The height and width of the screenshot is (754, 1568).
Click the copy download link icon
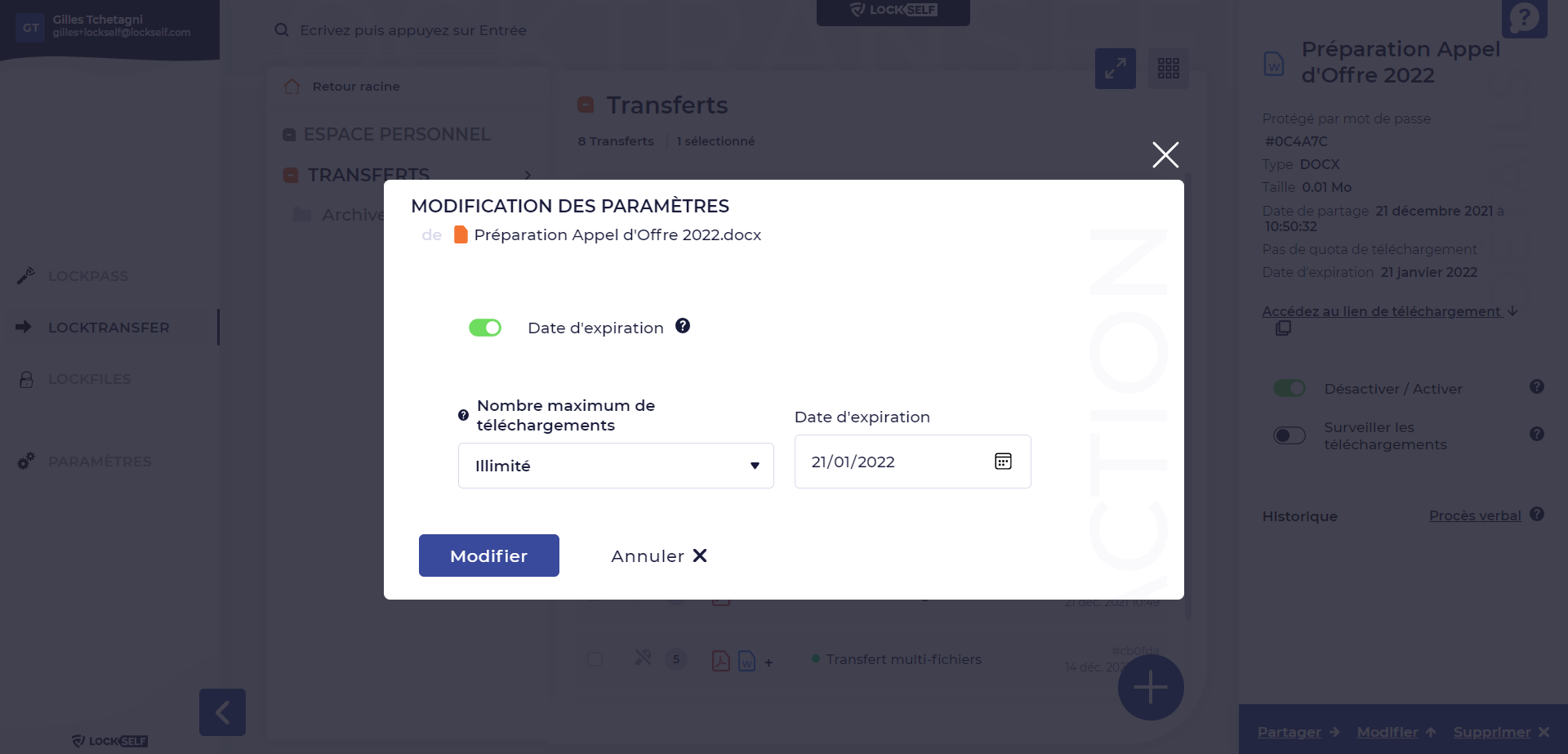click(1283, 328)
